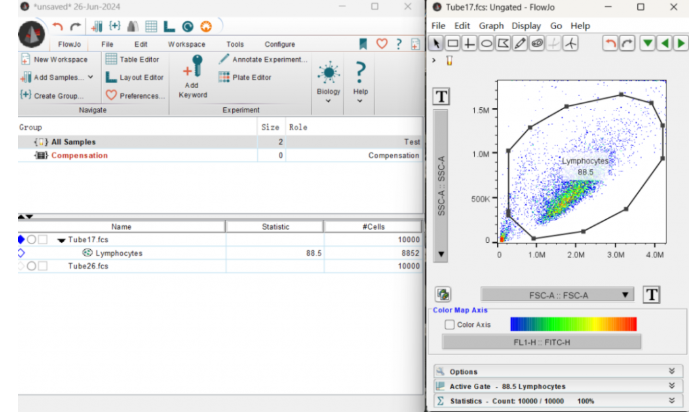Select the quadrant gate tool
This screenshot has height=417, width=700.
click(469, 43)
